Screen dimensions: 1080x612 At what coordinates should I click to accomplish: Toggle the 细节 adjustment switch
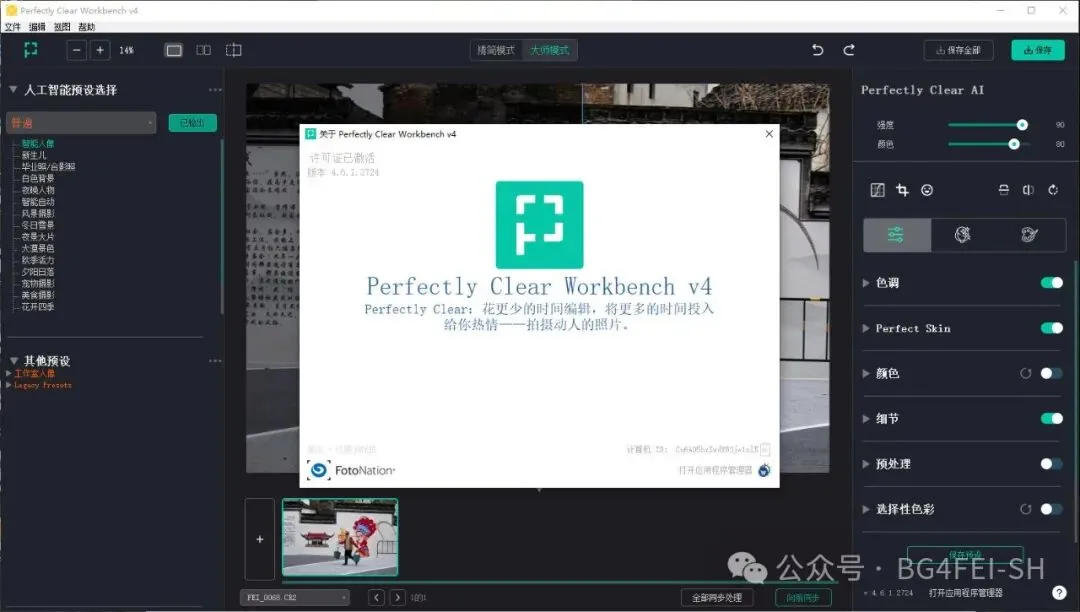(x=1052, y=418)
